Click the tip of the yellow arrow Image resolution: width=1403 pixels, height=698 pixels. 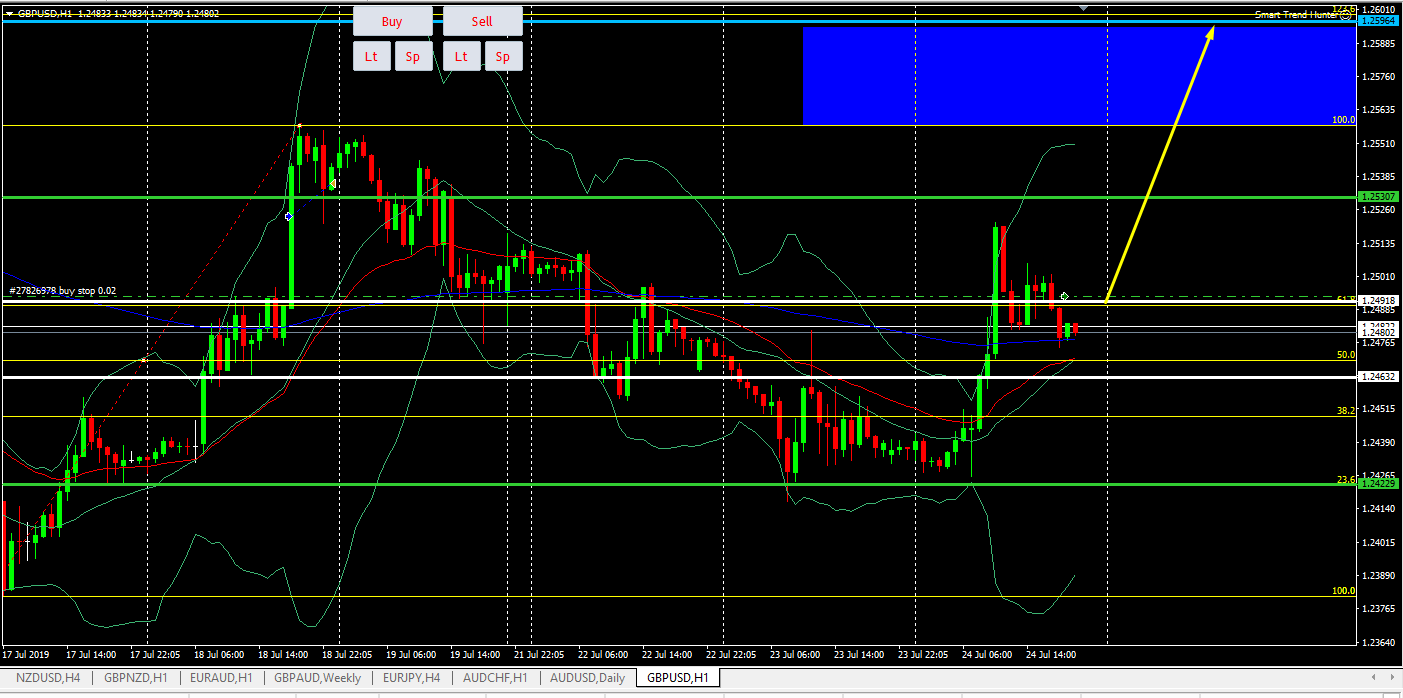pyautogui.click(x=1212, y=29)
